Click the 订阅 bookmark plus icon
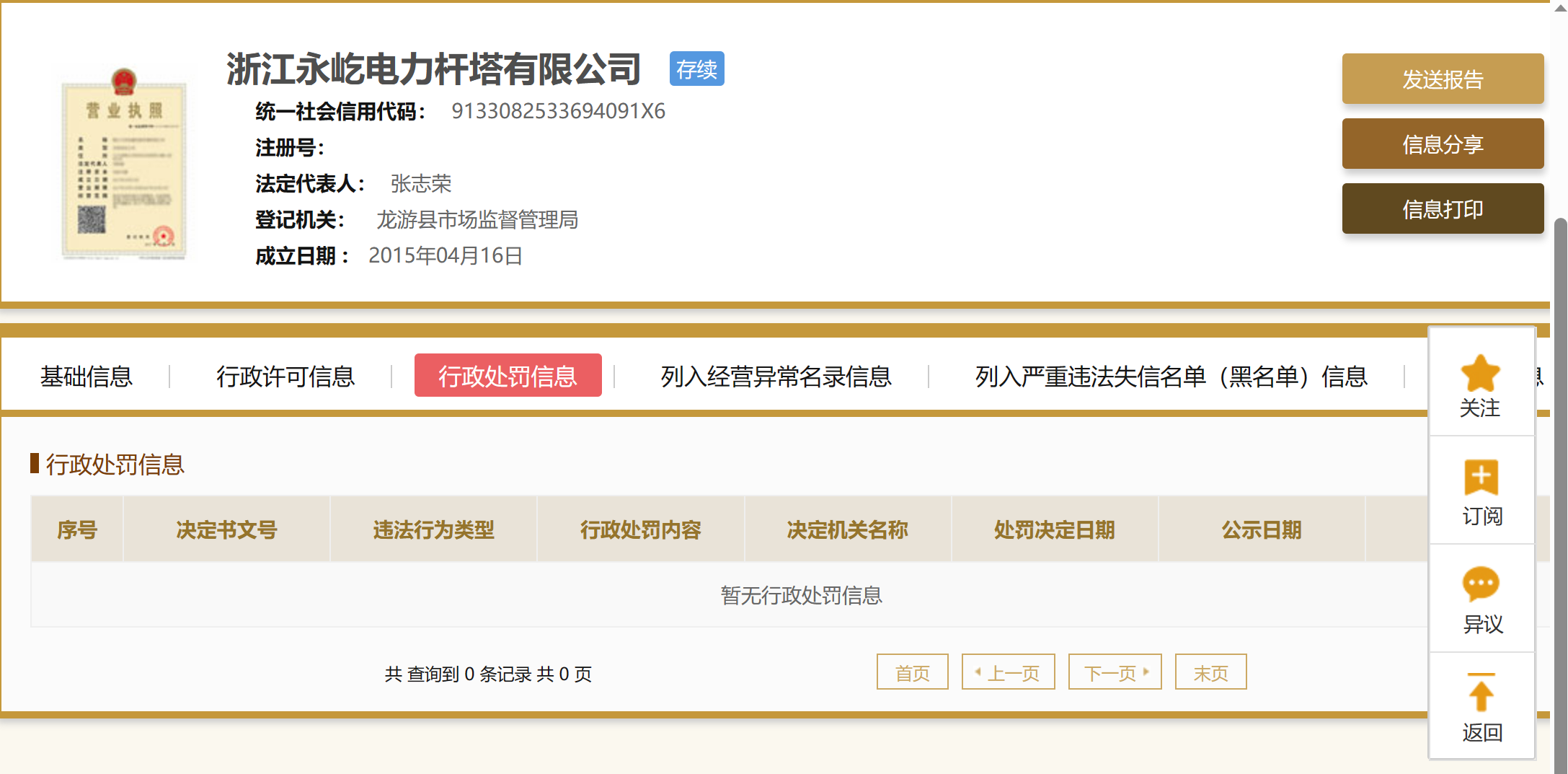This screenshot has height=774, width=1568. pyautogui.click(x=1481, y=478)
